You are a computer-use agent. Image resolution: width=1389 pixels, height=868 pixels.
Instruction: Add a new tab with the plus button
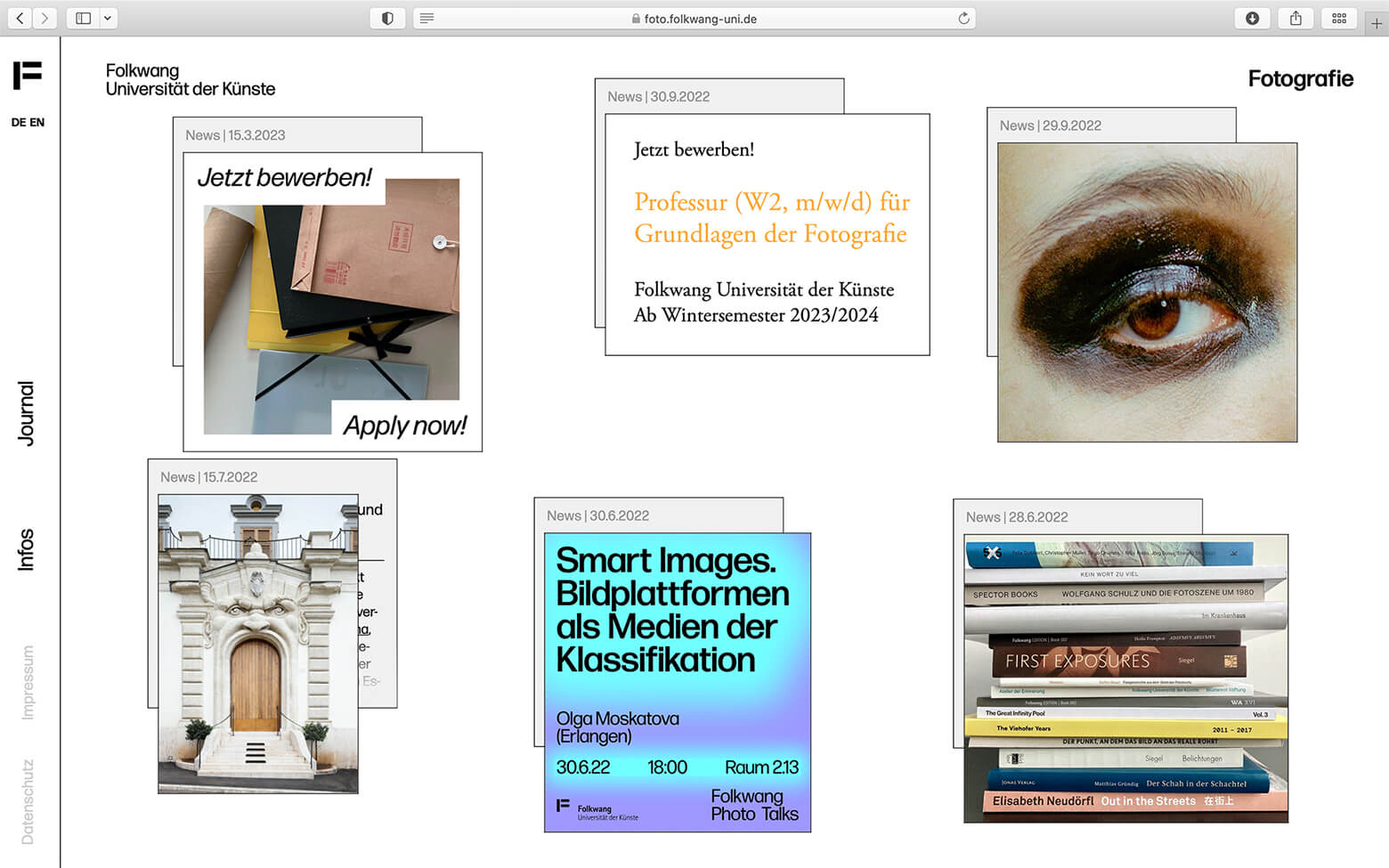click(x=1377, y=24)
